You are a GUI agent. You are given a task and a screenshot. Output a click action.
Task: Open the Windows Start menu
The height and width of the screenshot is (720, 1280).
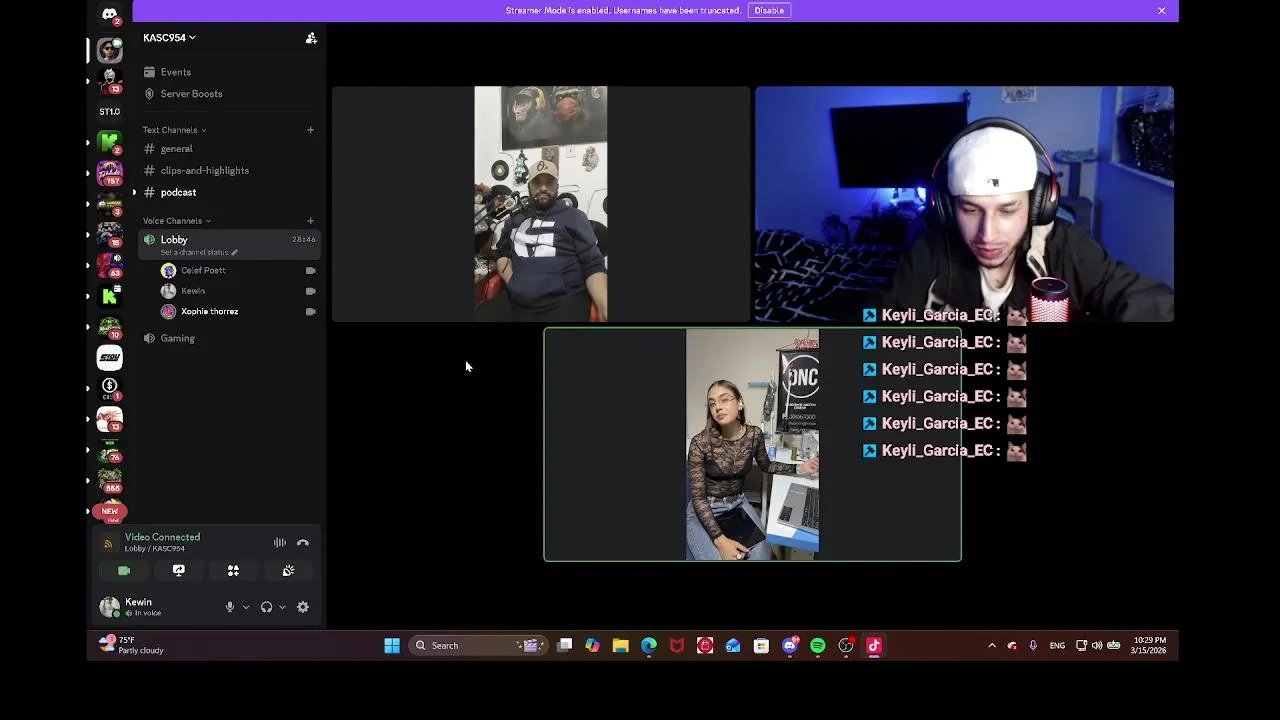[x=392, y=646]
